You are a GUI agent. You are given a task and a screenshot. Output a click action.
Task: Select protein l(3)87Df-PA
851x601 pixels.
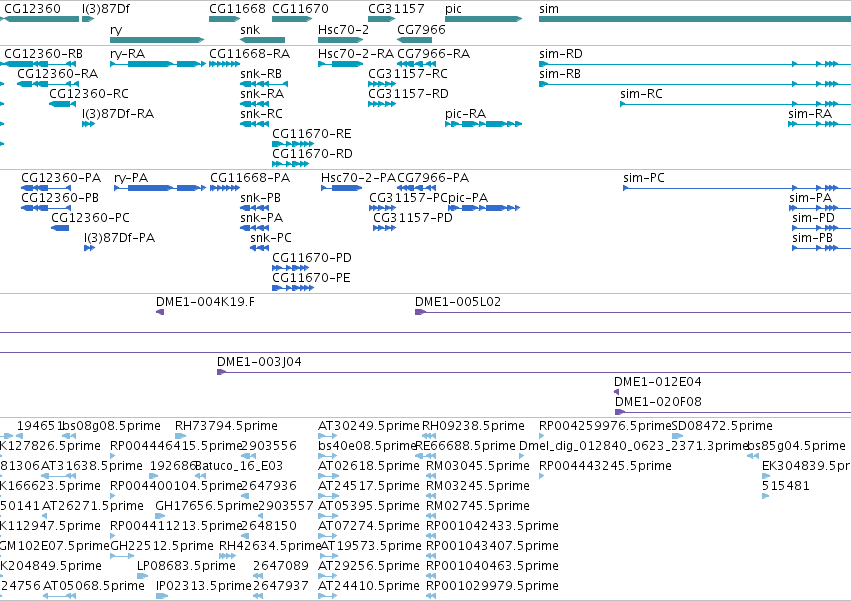(x=119, y=238)
